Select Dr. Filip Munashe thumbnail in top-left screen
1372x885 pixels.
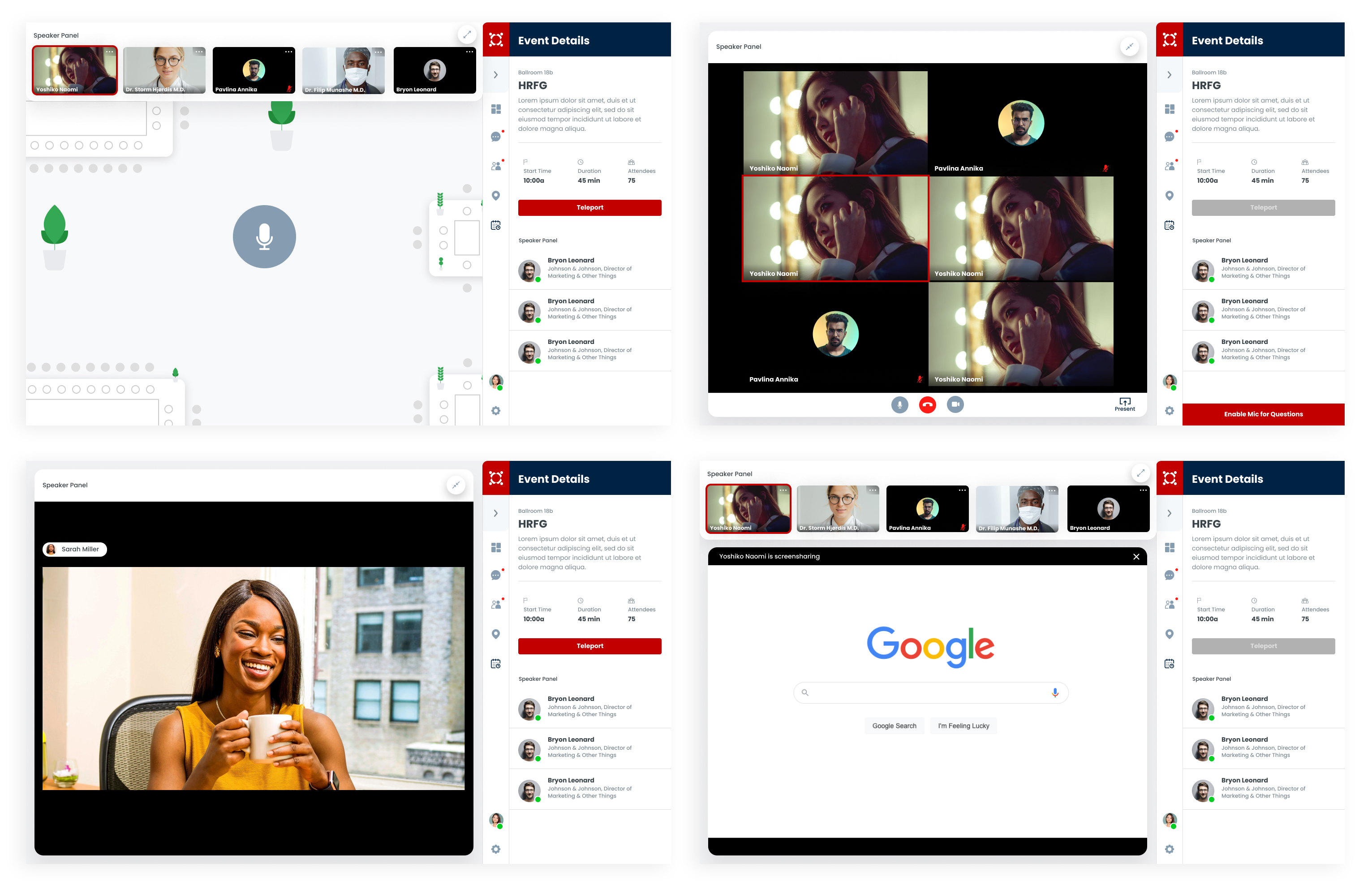point(343,70)
